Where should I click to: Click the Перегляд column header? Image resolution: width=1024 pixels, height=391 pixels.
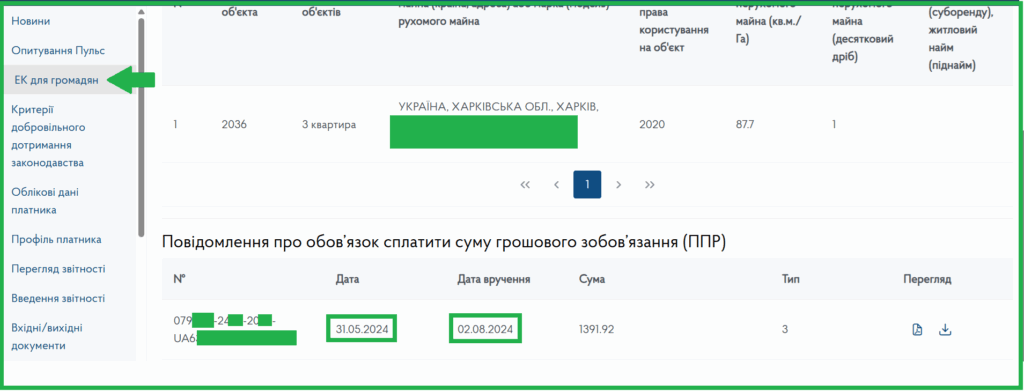pyautogui.click(x=927, y=279)
